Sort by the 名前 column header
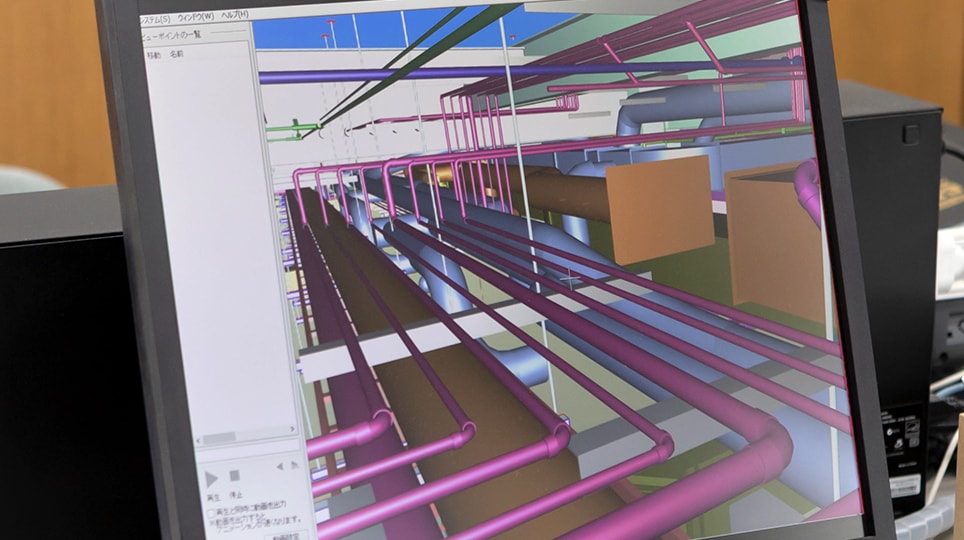Screen dimensions: 964x540 [x=177, y=52]
